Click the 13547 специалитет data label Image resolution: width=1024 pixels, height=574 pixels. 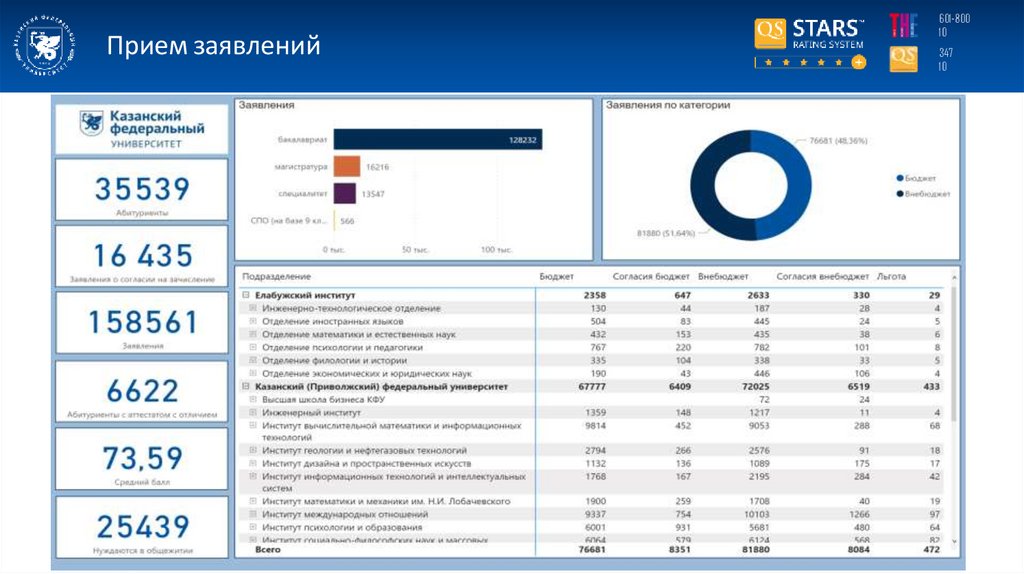pyautogui.click(x=373, y=194)
